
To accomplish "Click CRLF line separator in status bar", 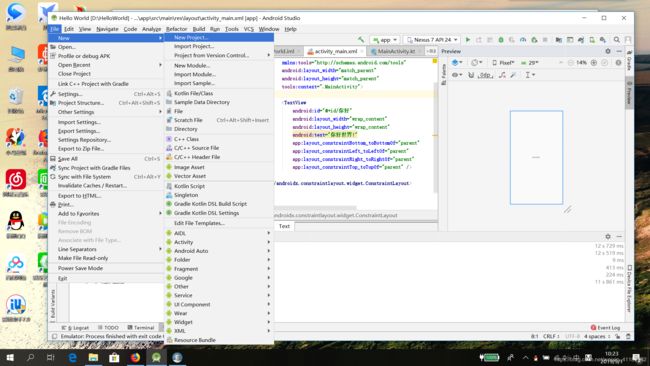I will click(551, 336).
